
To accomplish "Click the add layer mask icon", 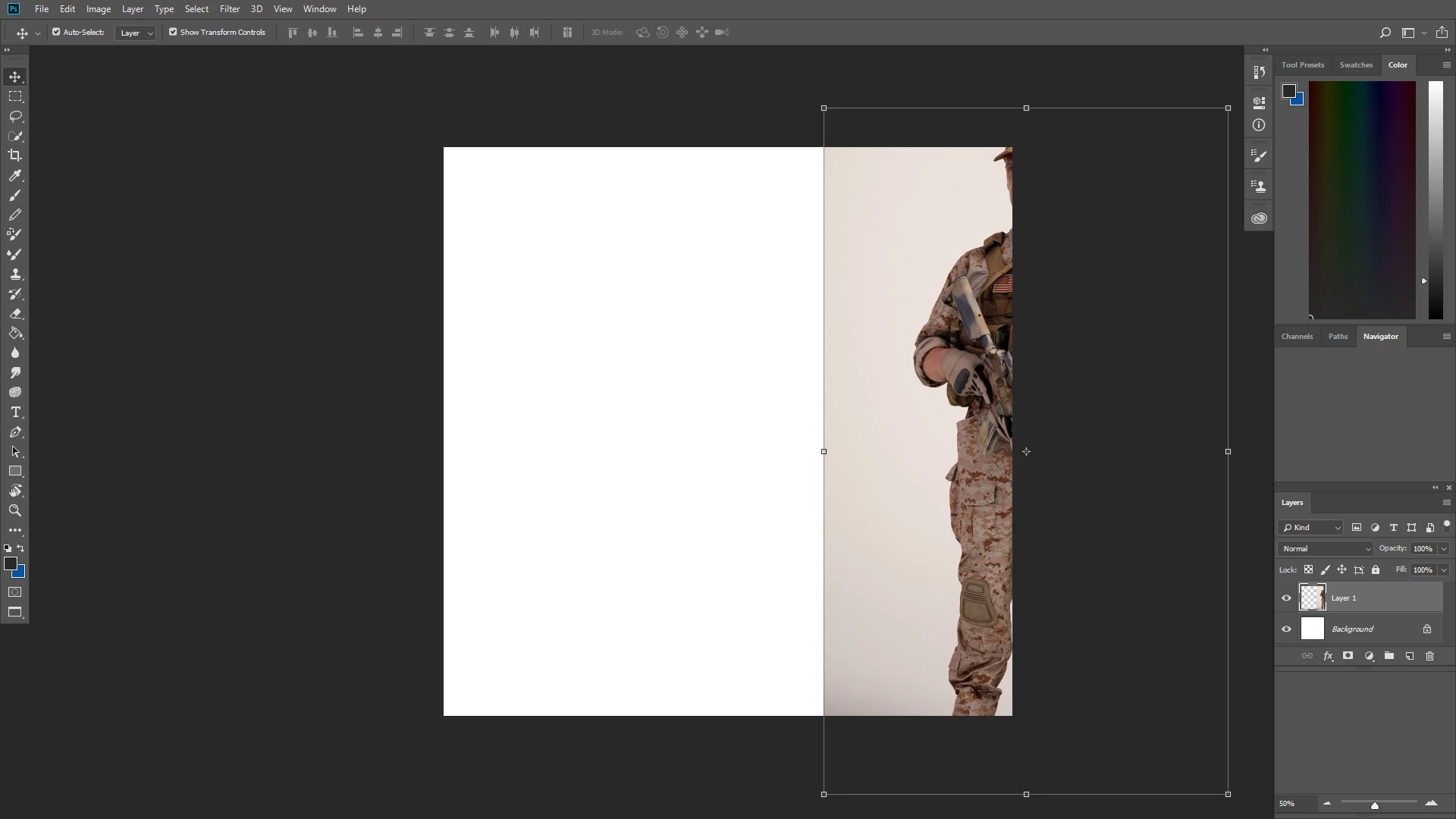I will (1348, 656).
